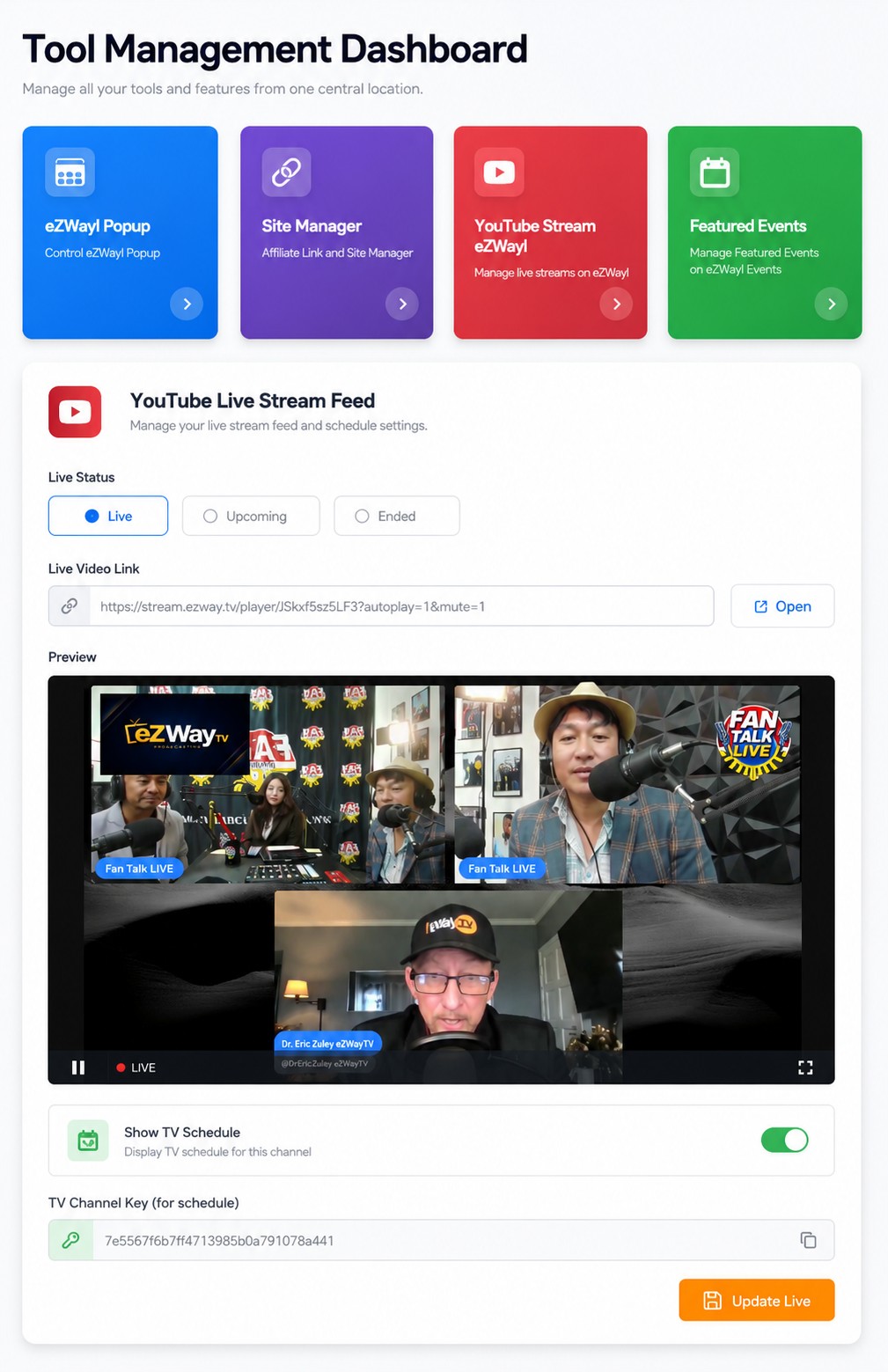Screen dimensions: 888x1372
Task: Click the Update Live button
Action: (x=757, y=1300)
